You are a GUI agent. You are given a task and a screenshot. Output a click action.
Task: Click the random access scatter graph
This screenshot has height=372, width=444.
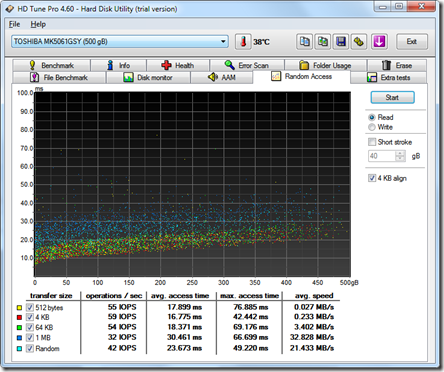[x=192, y=184]
